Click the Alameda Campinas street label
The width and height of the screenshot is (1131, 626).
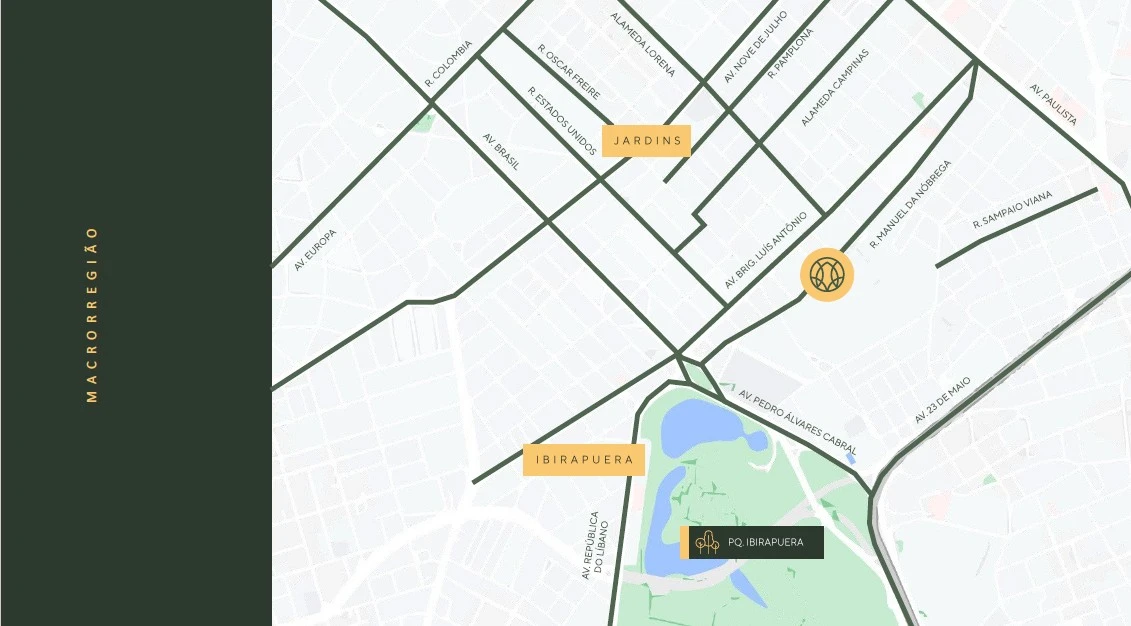click(x=835, y=88)
